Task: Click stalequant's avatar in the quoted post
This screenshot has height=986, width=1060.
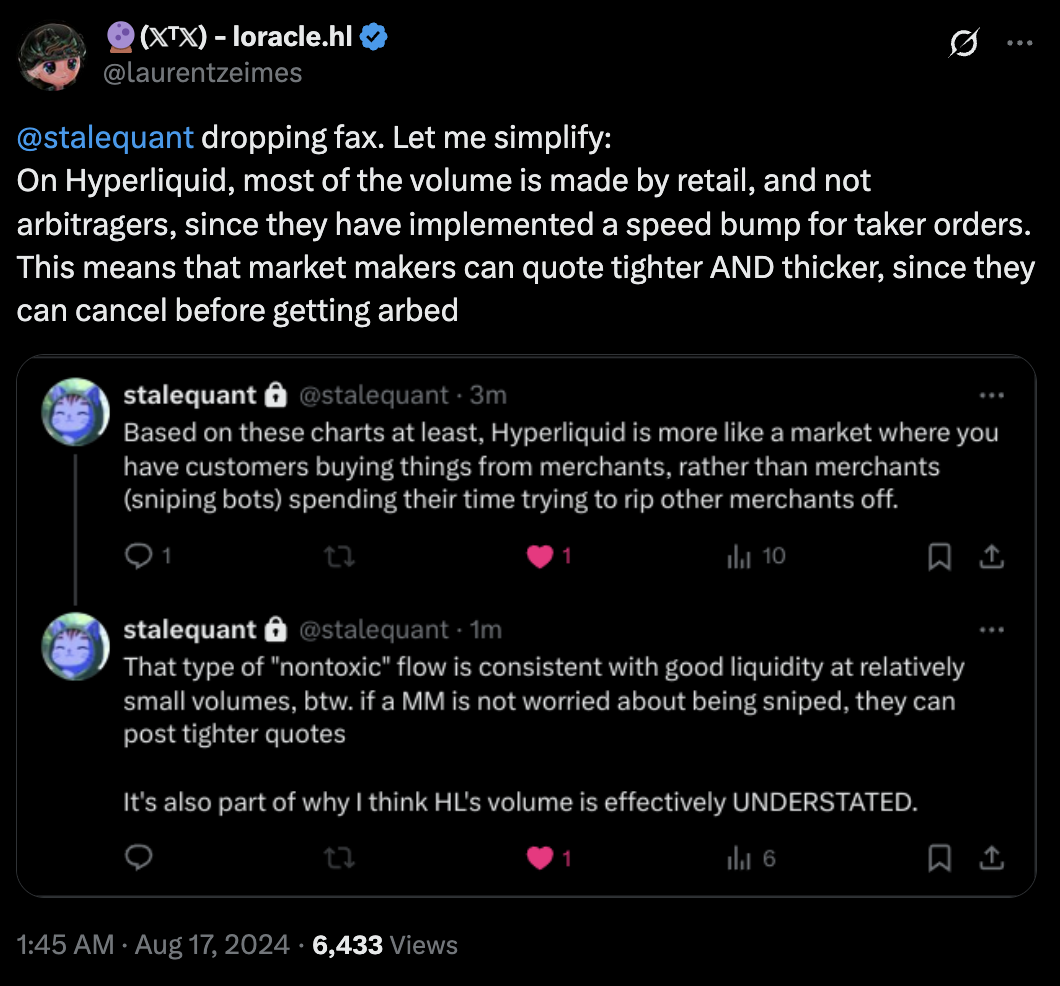Action: click(x=75, y=411)
